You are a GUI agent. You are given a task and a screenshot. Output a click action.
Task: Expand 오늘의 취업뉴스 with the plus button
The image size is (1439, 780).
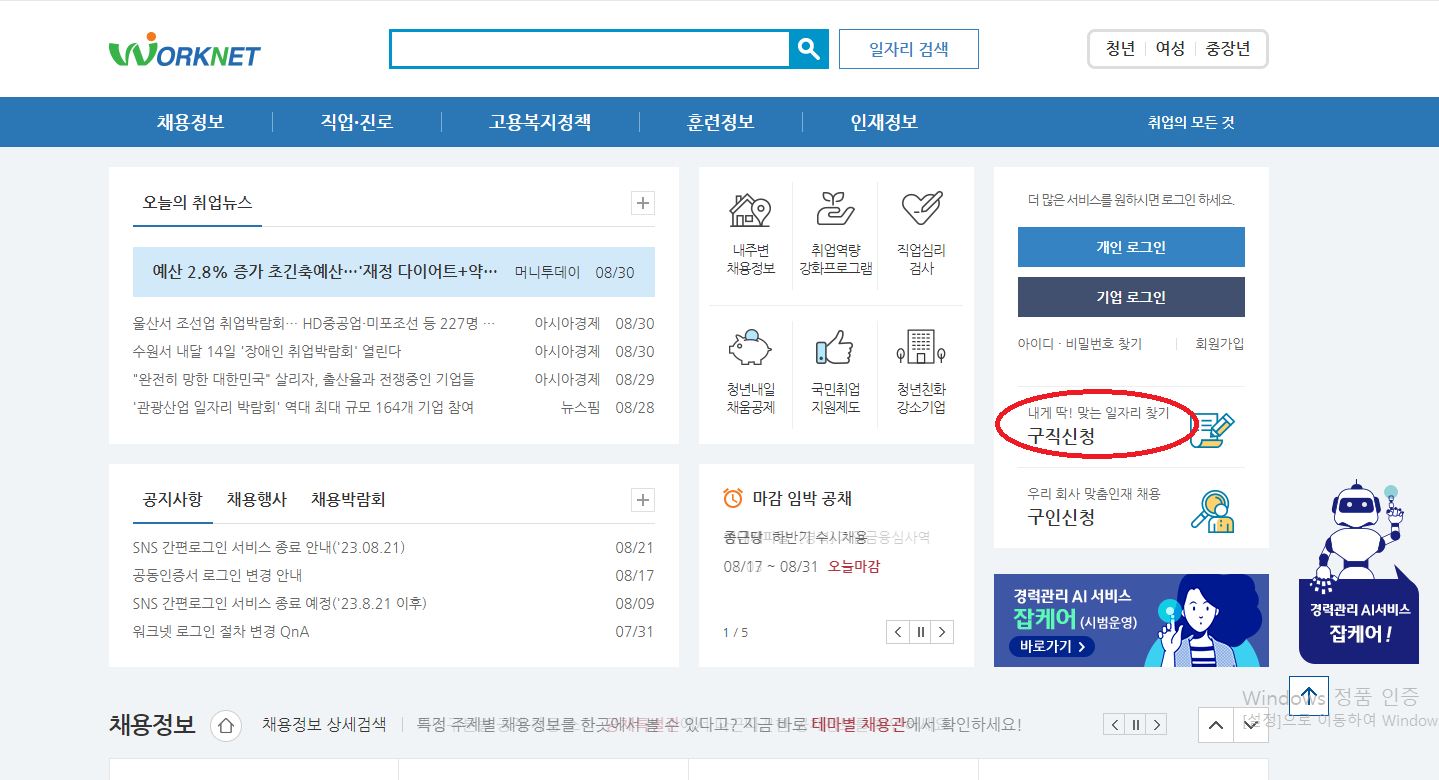(x=642, y=203)
